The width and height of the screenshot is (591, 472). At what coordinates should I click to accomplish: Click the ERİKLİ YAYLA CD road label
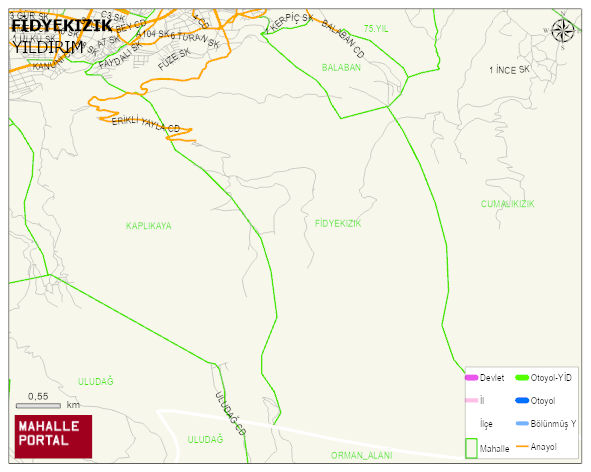click(x=146, y=124)
